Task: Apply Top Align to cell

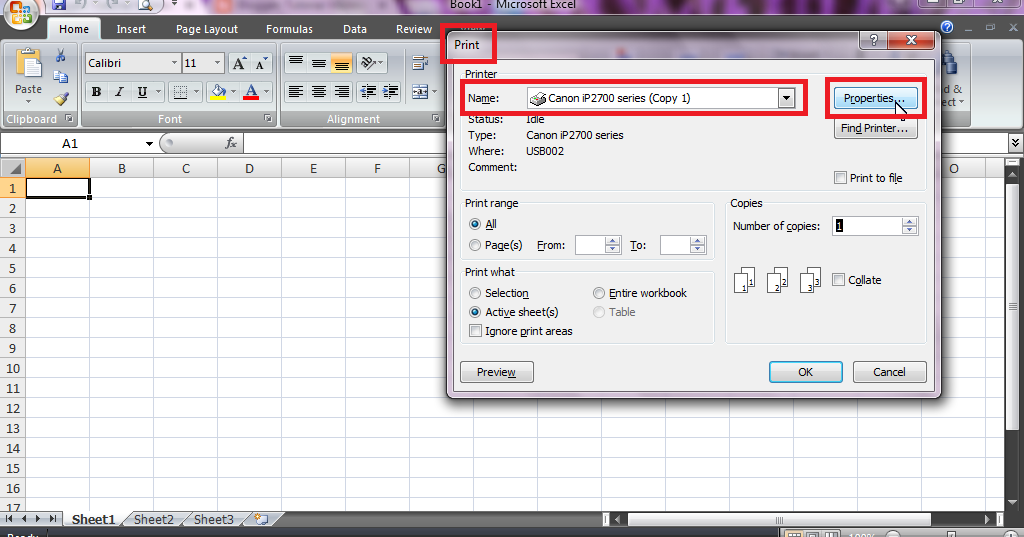Action: [x=296, y=63]
